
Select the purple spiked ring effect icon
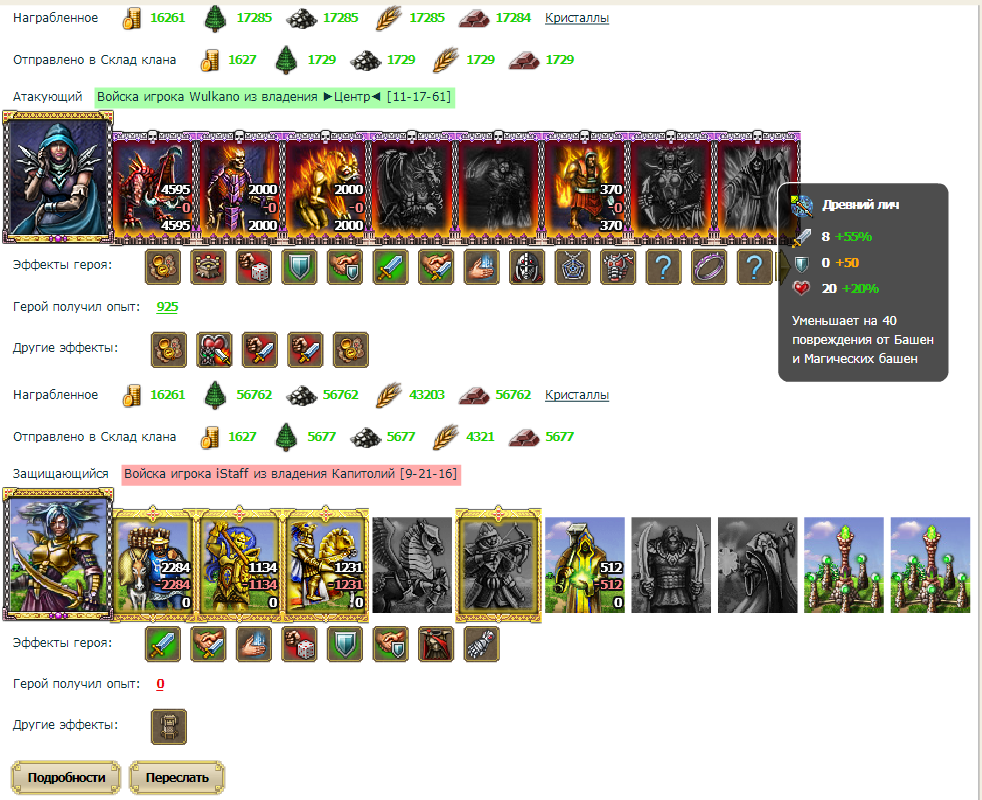[x=709, y=267]
